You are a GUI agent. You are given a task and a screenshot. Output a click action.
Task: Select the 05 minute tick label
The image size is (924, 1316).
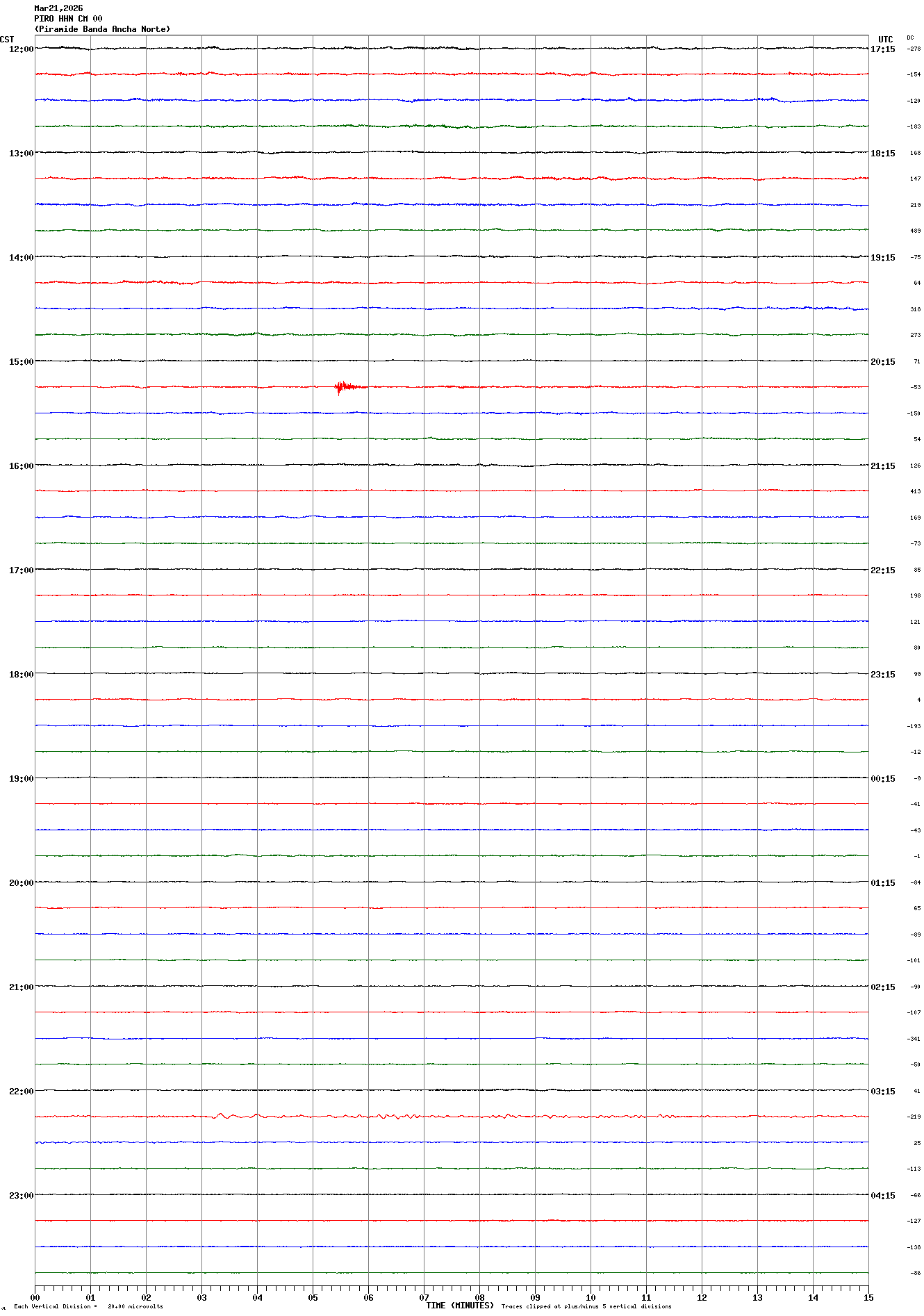[313, 1297]
